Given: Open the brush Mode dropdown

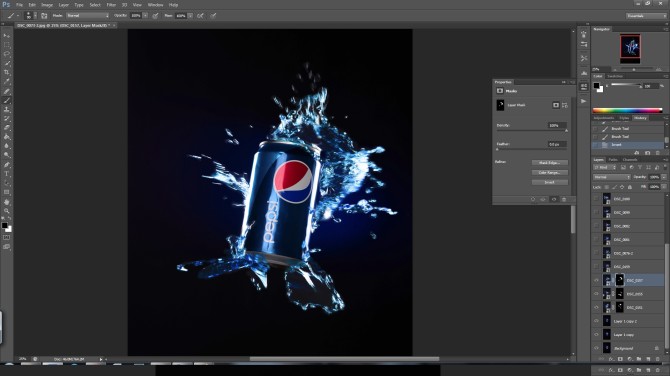Looking at the screenshot, I should pos(88,16).
